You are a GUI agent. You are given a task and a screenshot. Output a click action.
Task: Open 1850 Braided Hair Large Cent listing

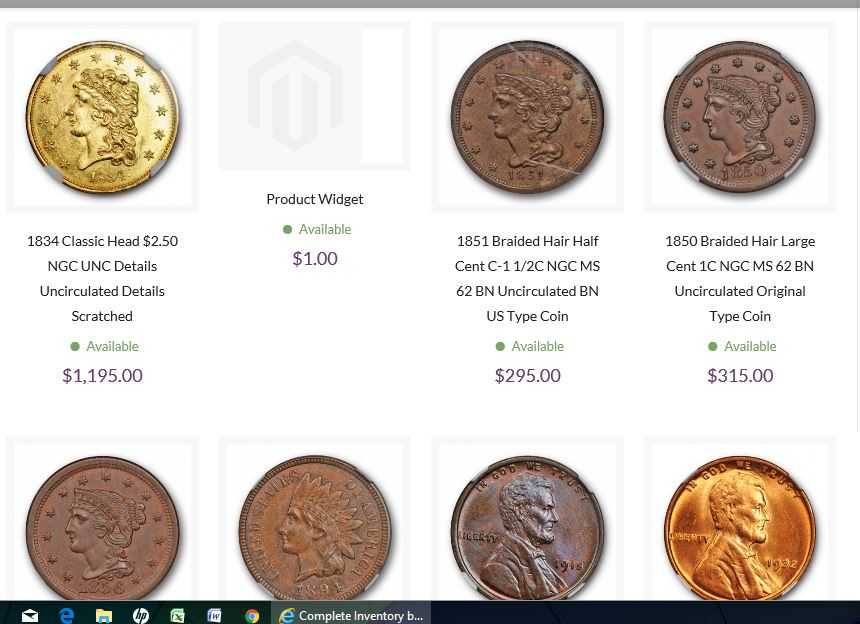[x=740, y=279]
